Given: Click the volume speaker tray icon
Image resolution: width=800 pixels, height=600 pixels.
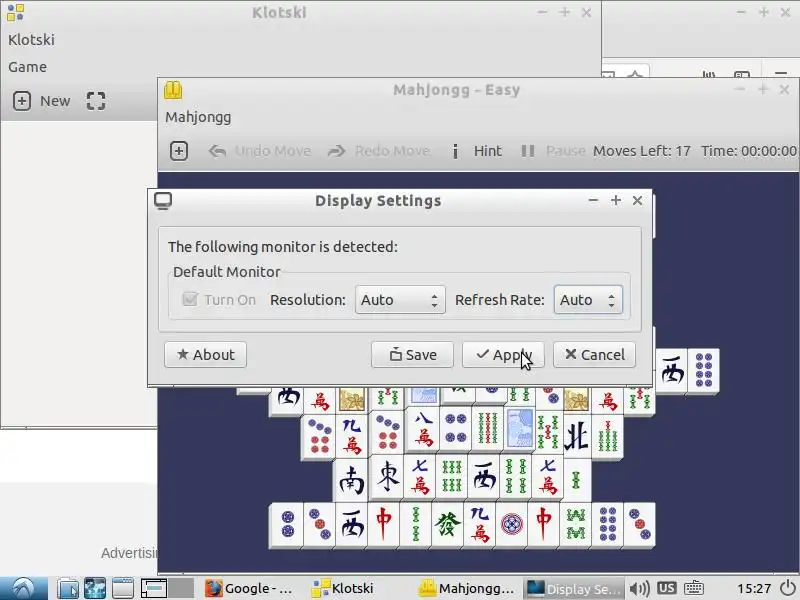Looking at the screenshot, I should [639, 589].
